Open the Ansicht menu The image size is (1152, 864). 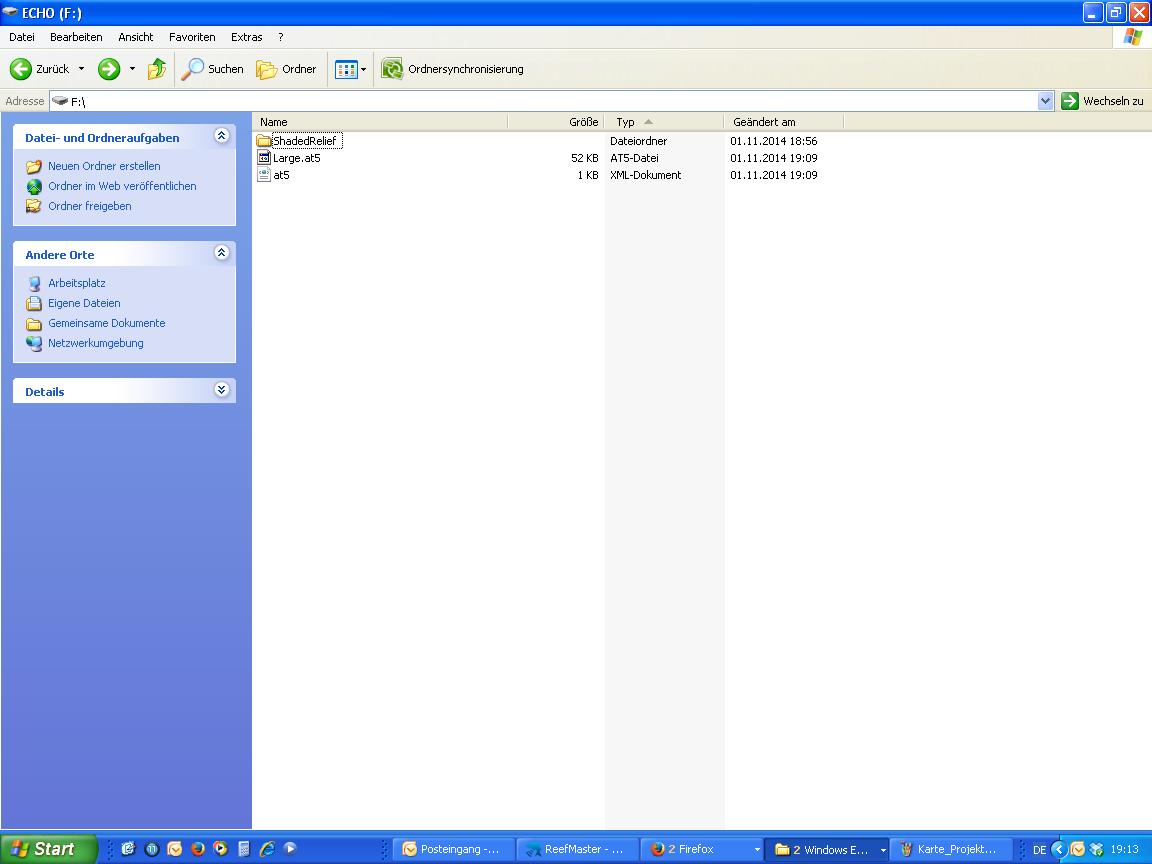tap(136, 37)
